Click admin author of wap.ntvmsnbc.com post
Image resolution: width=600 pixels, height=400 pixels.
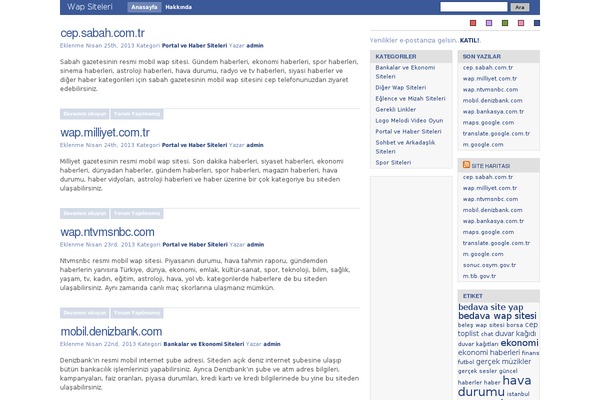coord(256,245)
